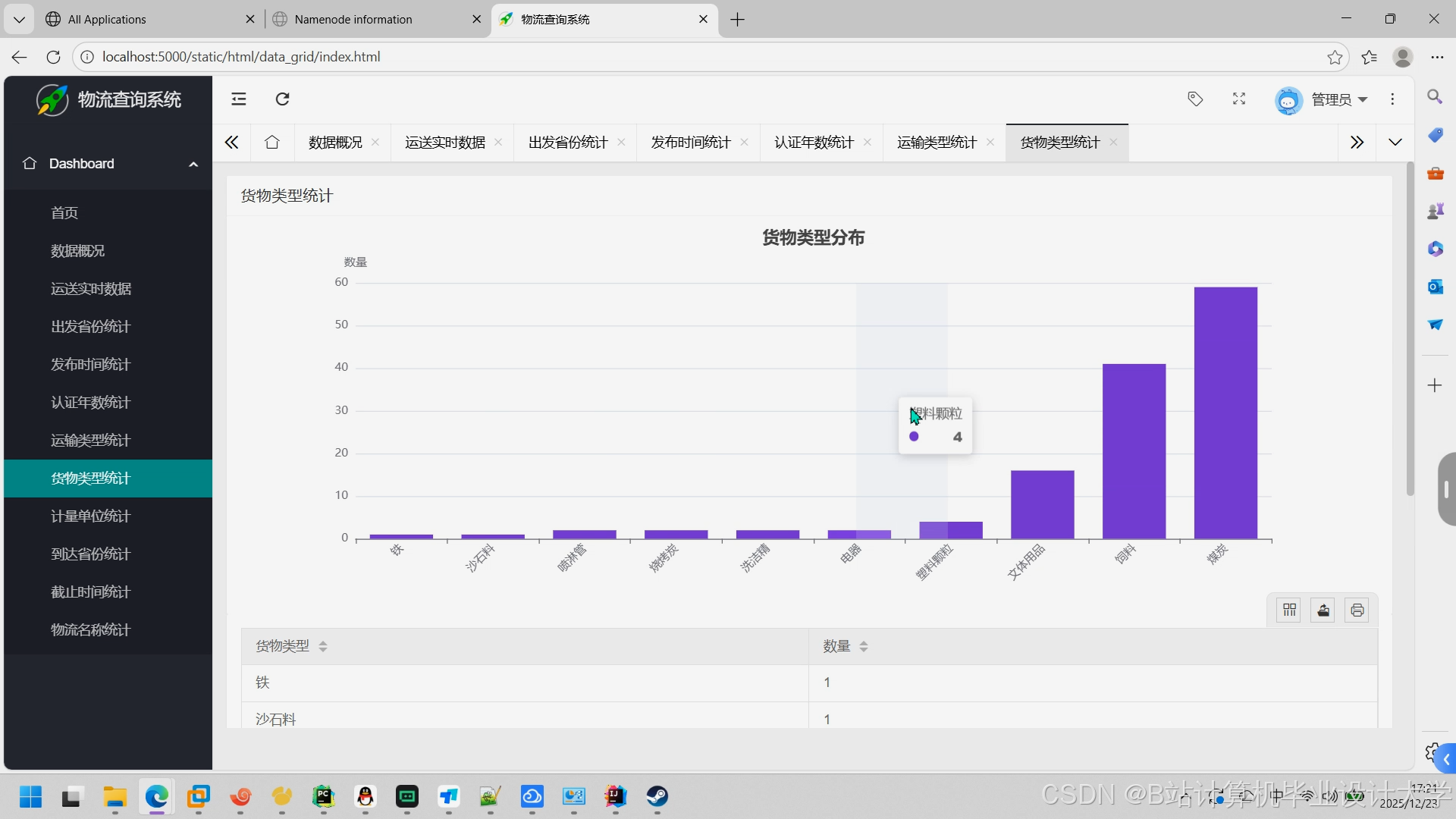The height and width of the screenshot is (819, 1456).
Task: Expand the tab options down arrow
Action: pos(1395,143)
